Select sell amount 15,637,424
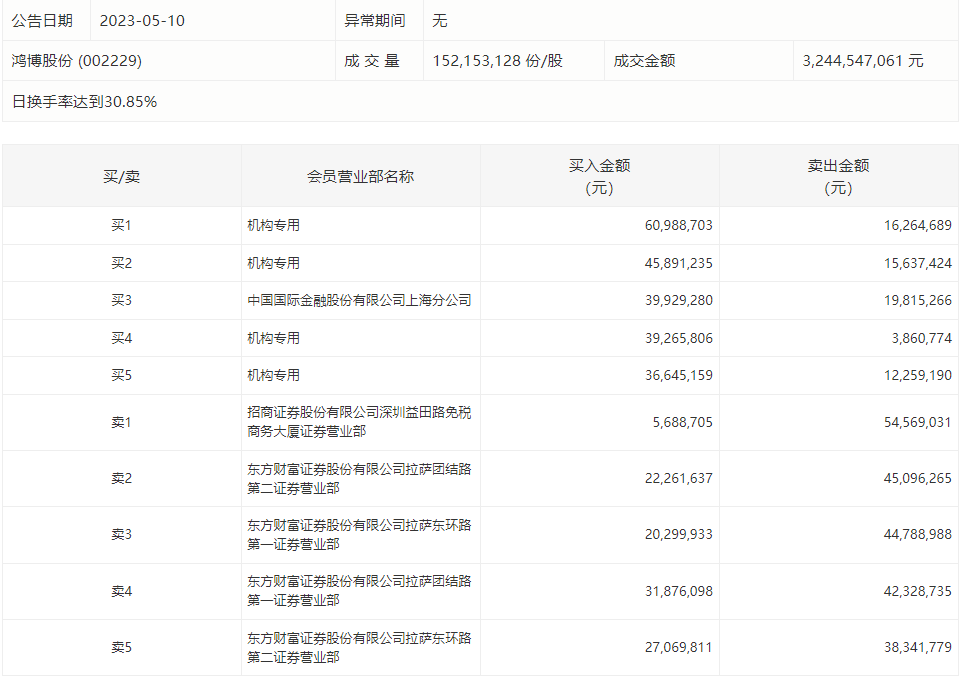The image size is (961, 681). (917, 264)
